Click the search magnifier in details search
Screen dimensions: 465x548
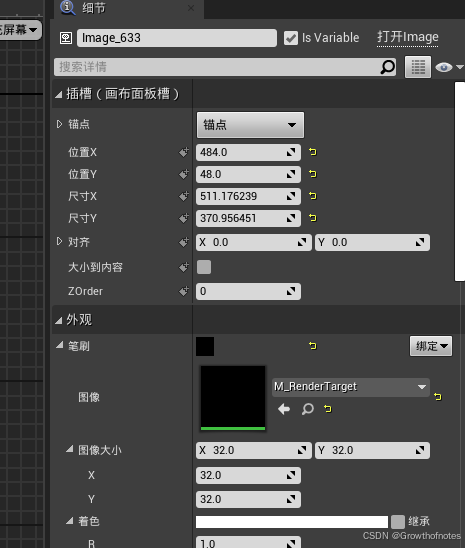pyautogui.click(x=387, y=67)
